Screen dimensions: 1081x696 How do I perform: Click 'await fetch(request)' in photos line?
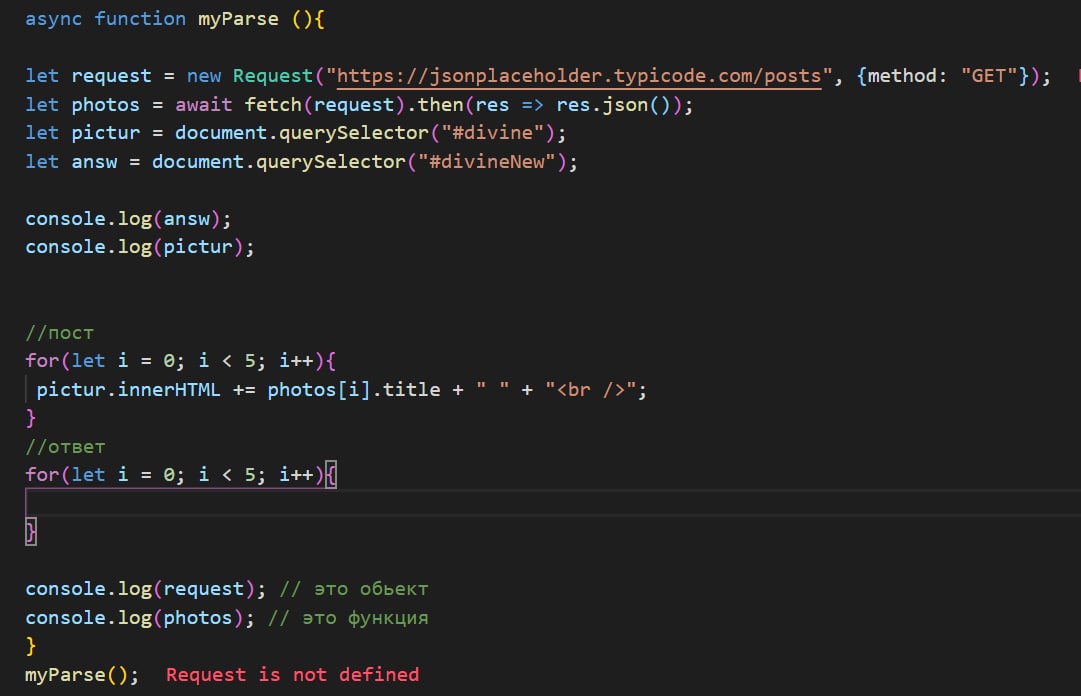click(290, 105)
